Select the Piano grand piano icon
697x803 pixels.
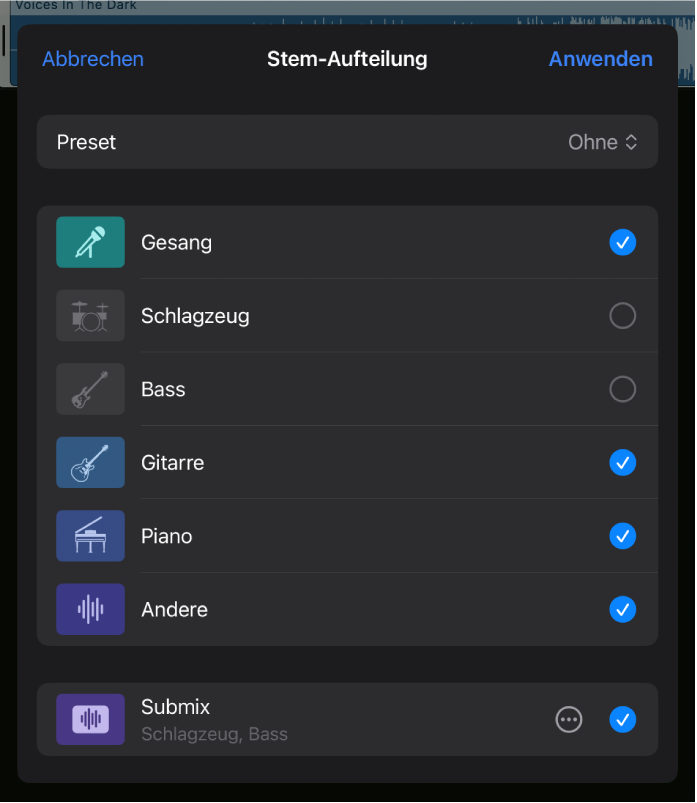89,536
